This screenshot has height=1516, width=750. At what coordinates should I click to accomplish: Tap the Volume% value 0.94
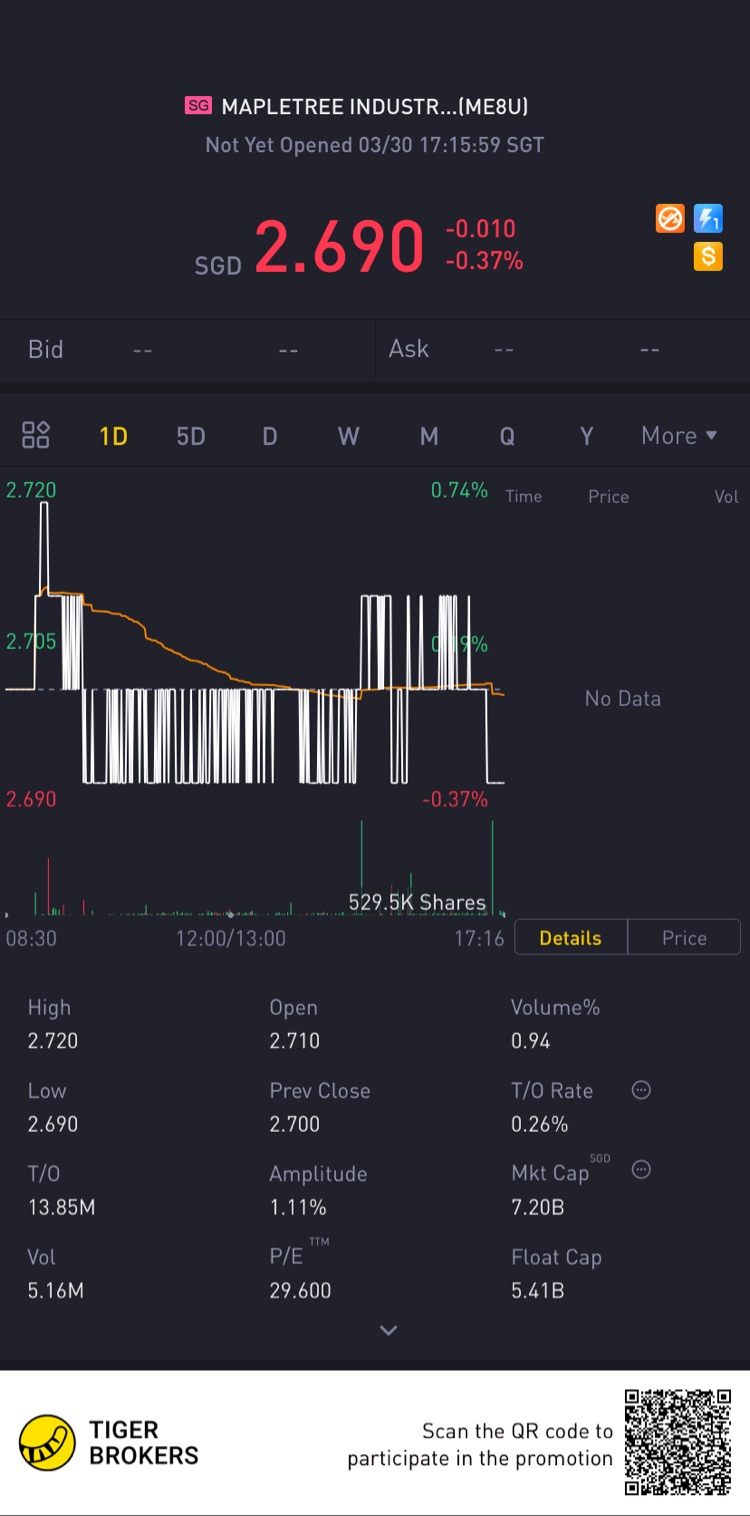[531, 1041]
